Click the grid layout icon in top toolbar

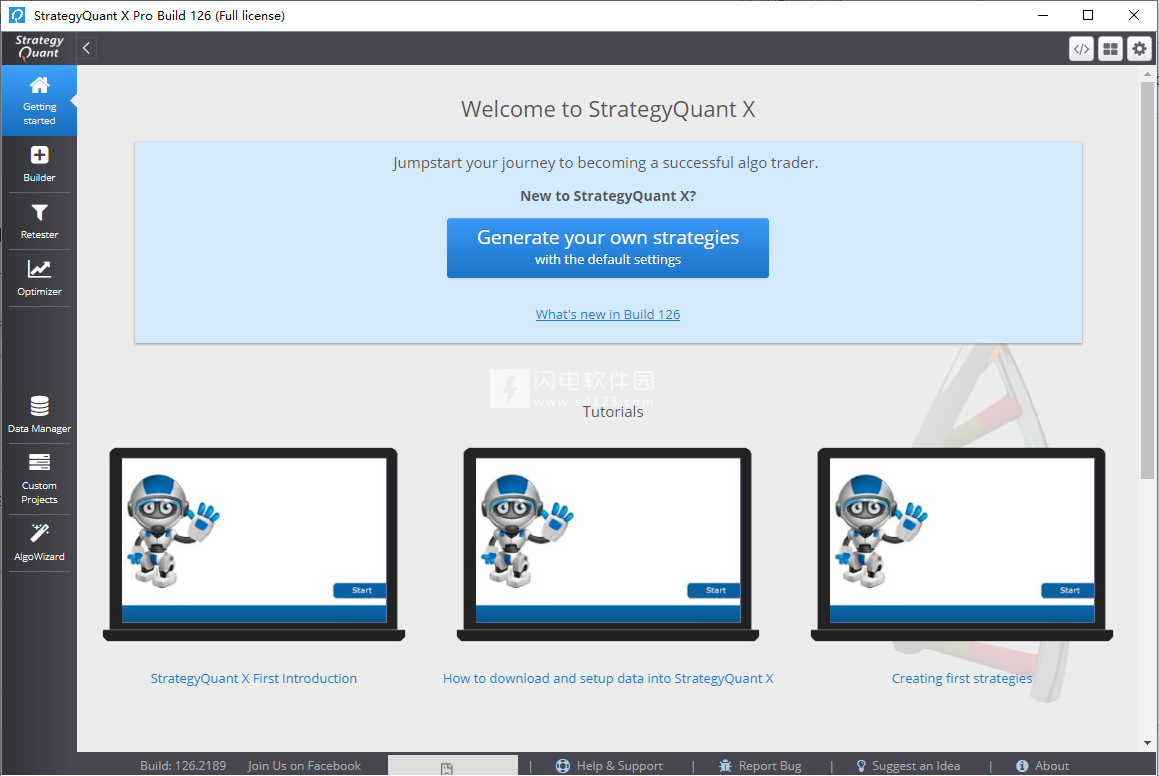coord(1110,49)
